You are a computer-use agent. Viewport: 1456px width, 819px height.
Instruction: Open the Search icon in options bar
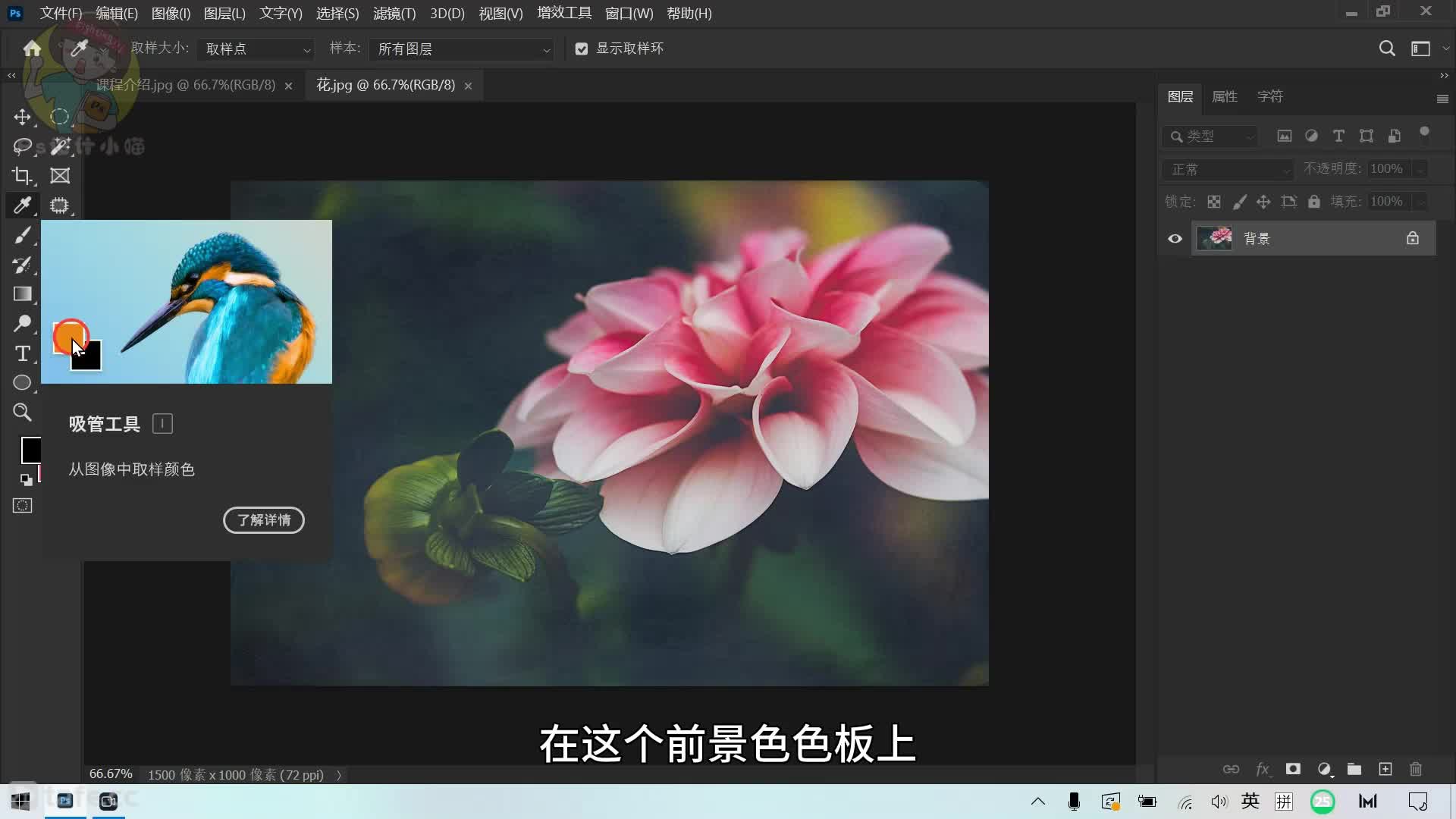tap(1387, 49)
